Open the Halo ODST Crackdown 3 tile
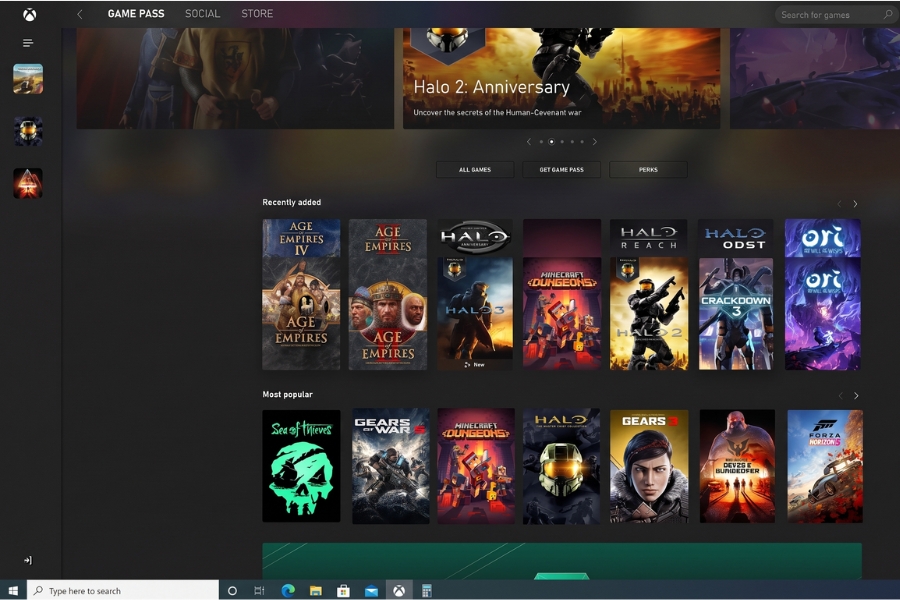 tap(736, 294)
